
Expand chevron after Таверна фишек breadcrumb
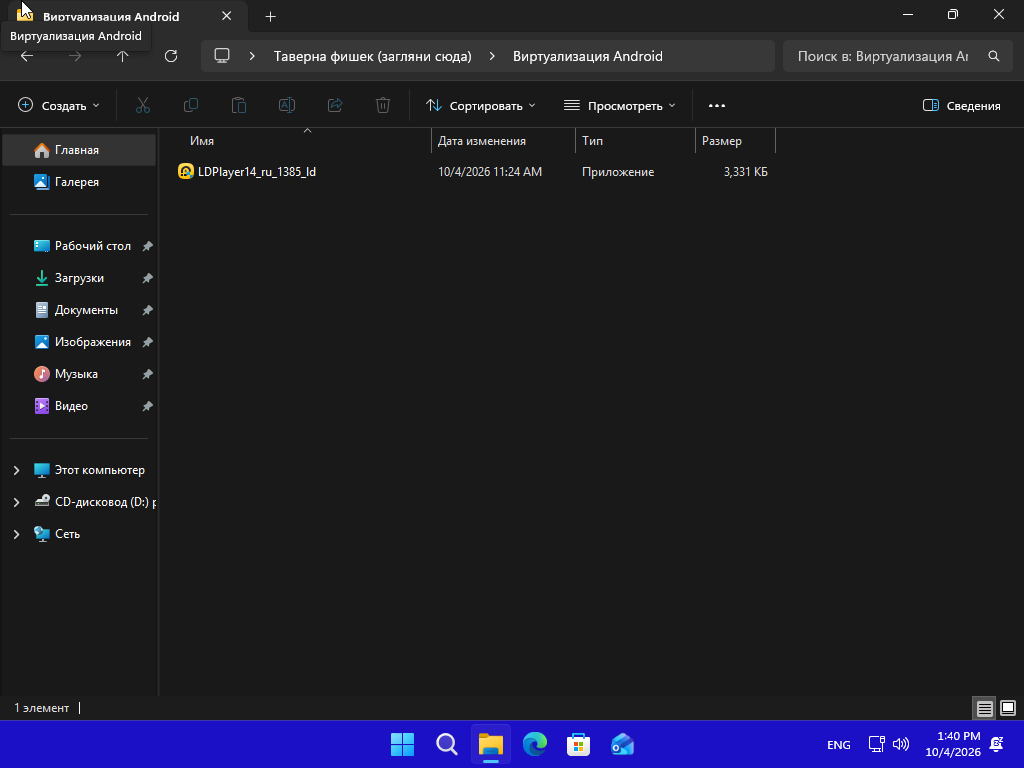[492, 56]
